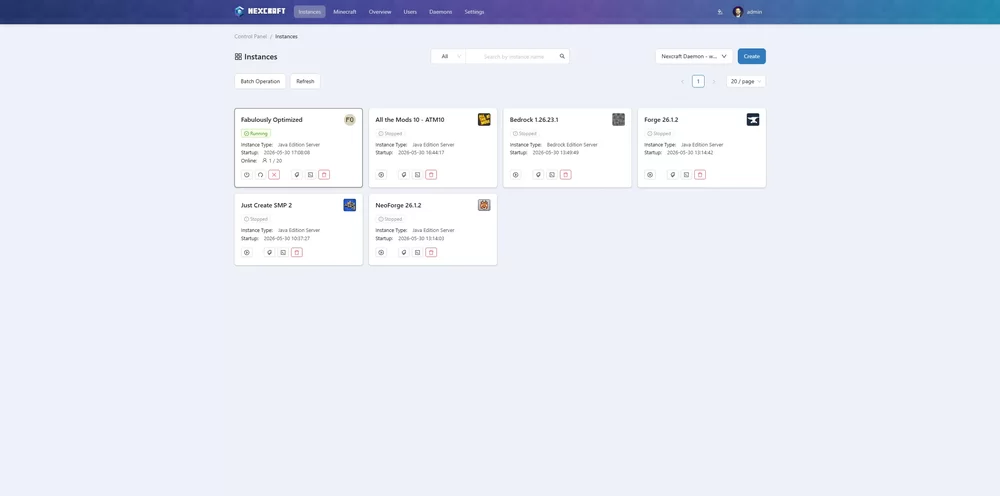
Task: Click the Bedrock 1.26.23.1 thumbnail image
Action: (619, 119)
